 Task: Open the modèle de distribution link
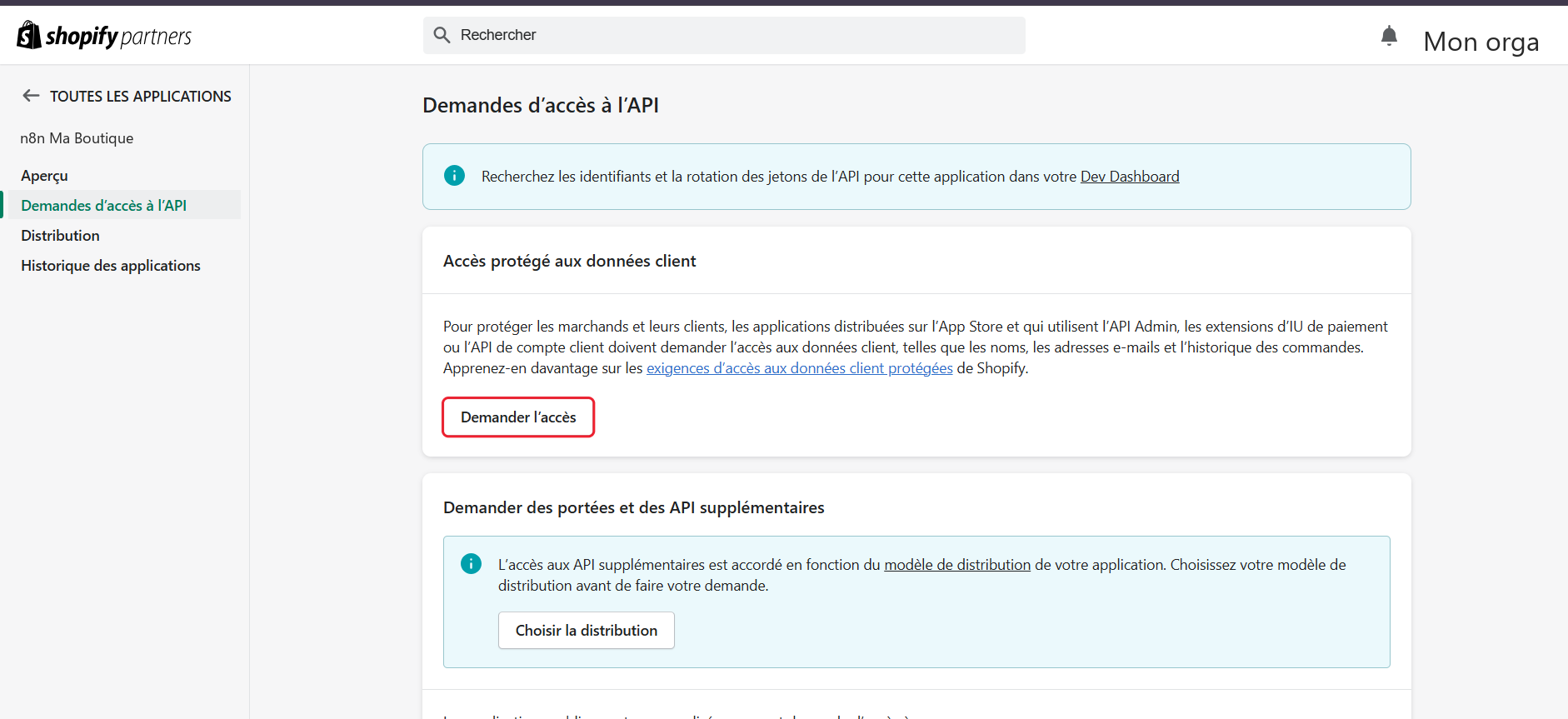pos(957,565)
